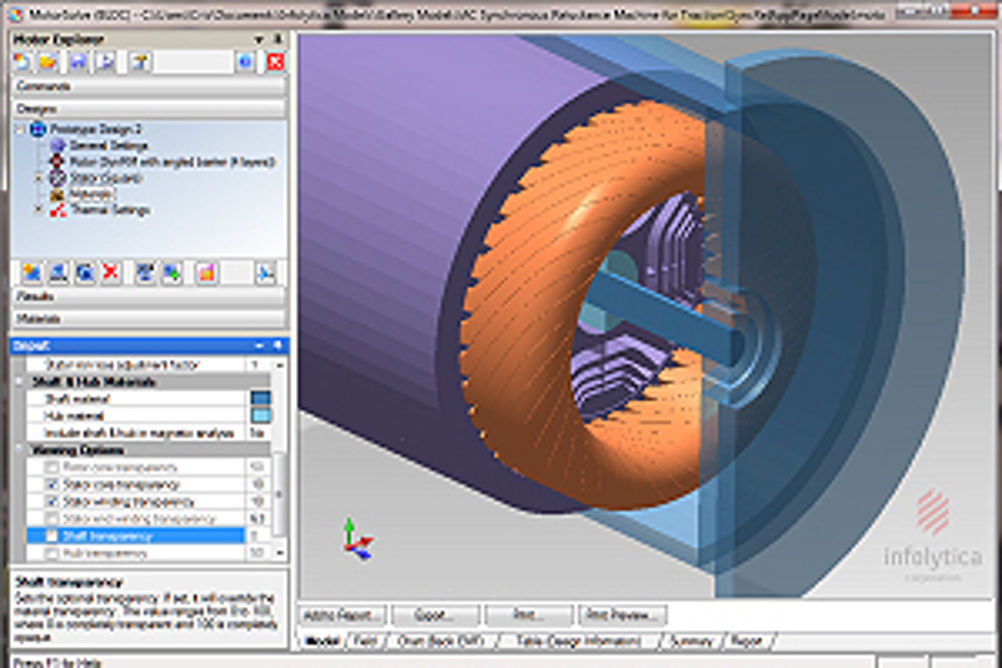1002x668 pixels.
Task: Click the second icon in the design toolbar
Action: coord(58,273)
